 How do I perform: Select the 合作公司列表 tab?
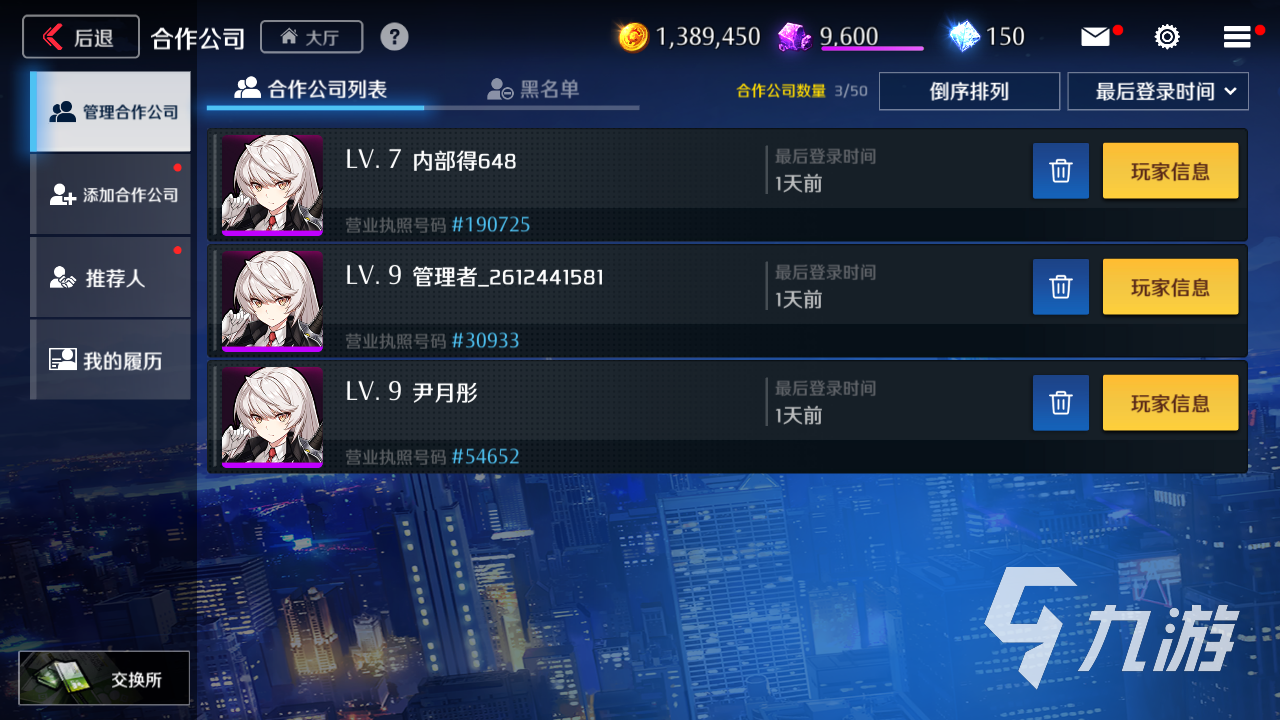tap(311, 89)
